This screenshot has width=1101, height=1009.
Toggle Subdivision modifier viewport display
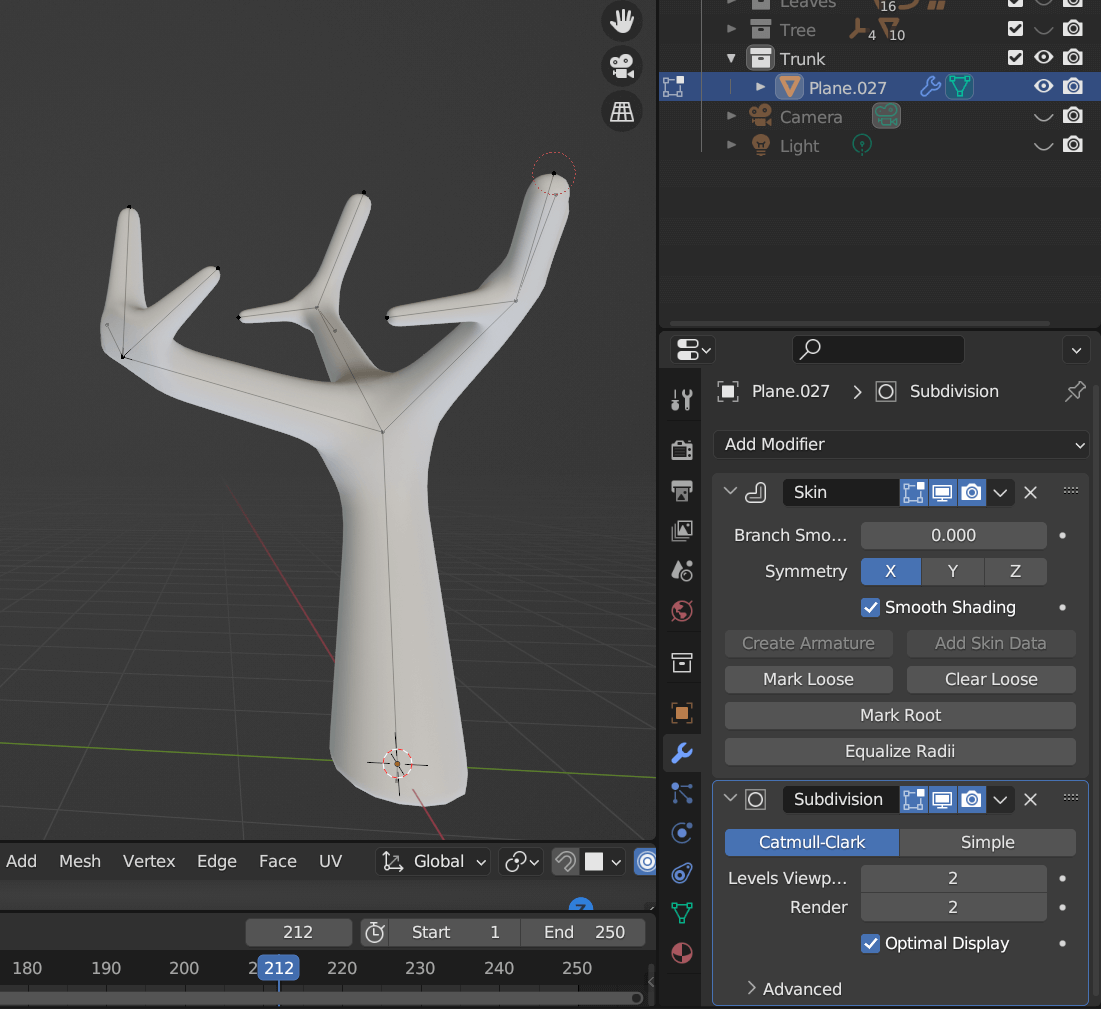tap(942, 799)
